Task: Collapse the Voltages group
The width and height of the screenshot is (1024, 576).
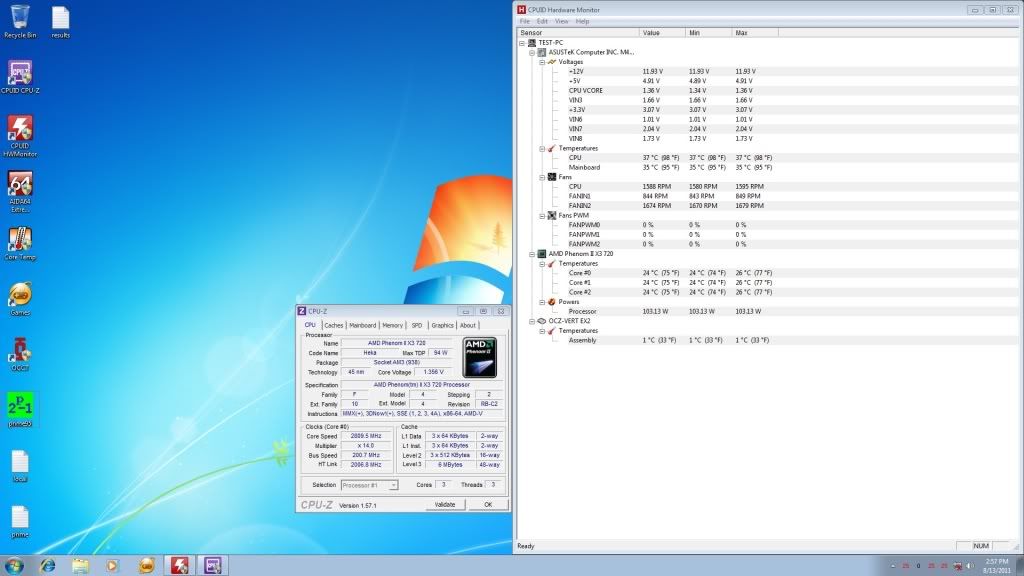Action: (x=541, y=62)
